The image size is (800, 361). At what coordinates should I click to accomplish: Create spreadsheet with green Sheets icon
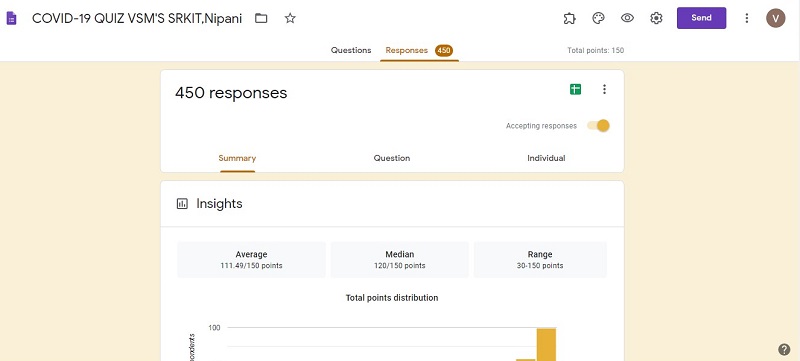(576, 89)
